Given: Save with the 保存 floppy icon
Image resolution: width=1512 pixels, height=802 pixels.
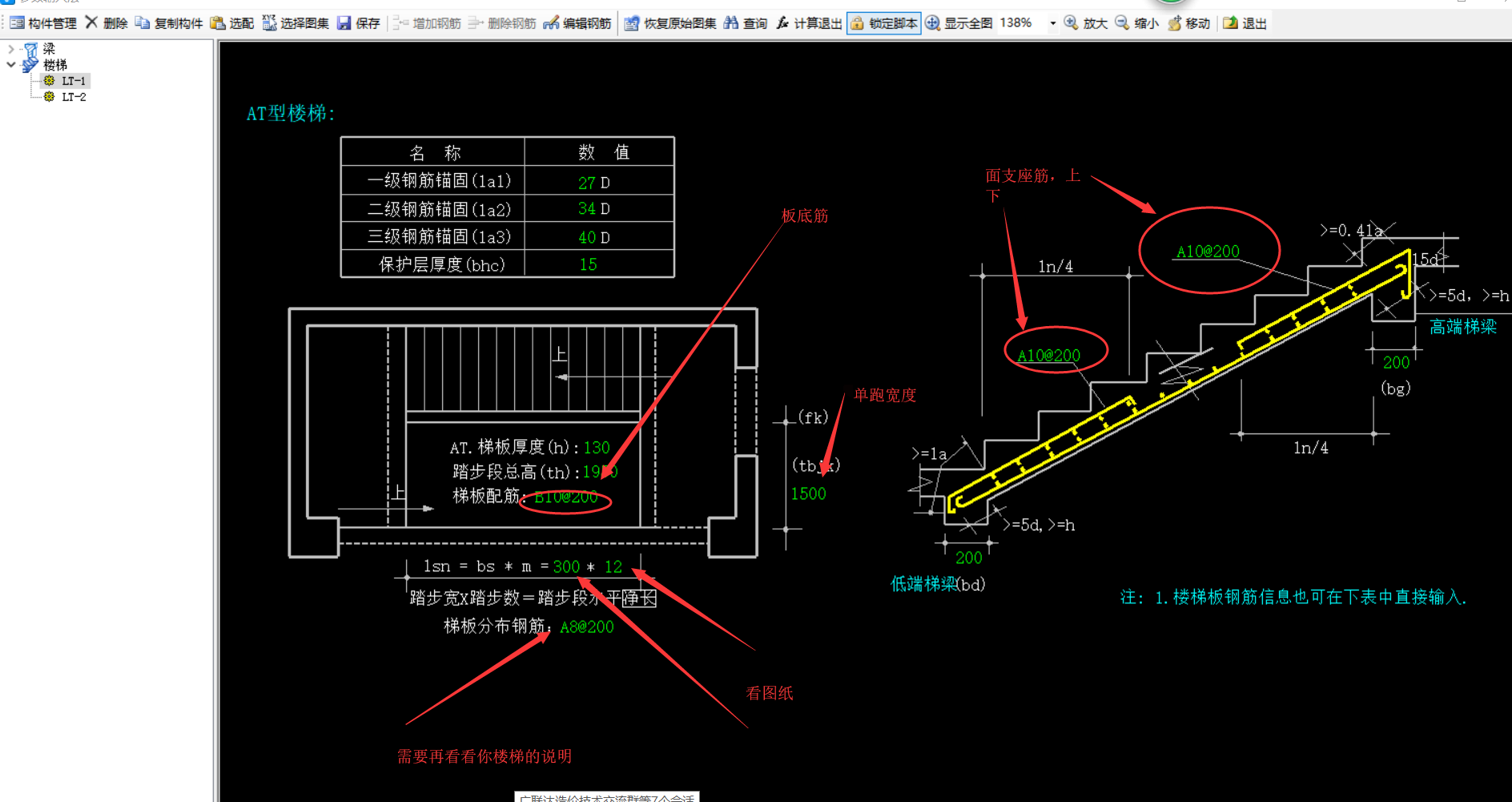Looking at the screenshot, I should point(358,23).
